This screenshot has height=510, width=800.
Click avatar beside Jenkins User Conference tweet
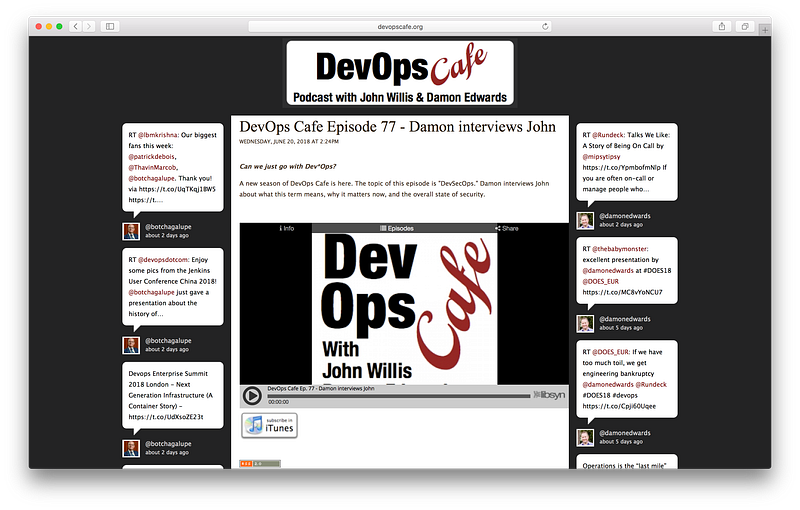tap(131, 345)
